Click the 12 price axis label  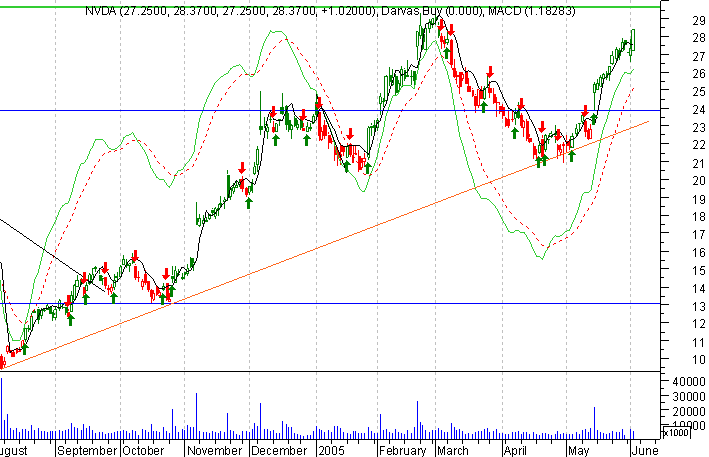(x=699, y=324)
